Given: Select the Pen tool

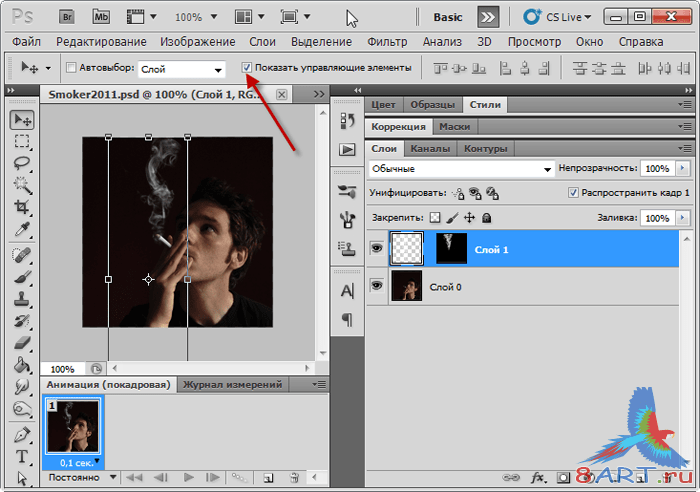Looking at the screenshot, I should (x=21, y=435).
